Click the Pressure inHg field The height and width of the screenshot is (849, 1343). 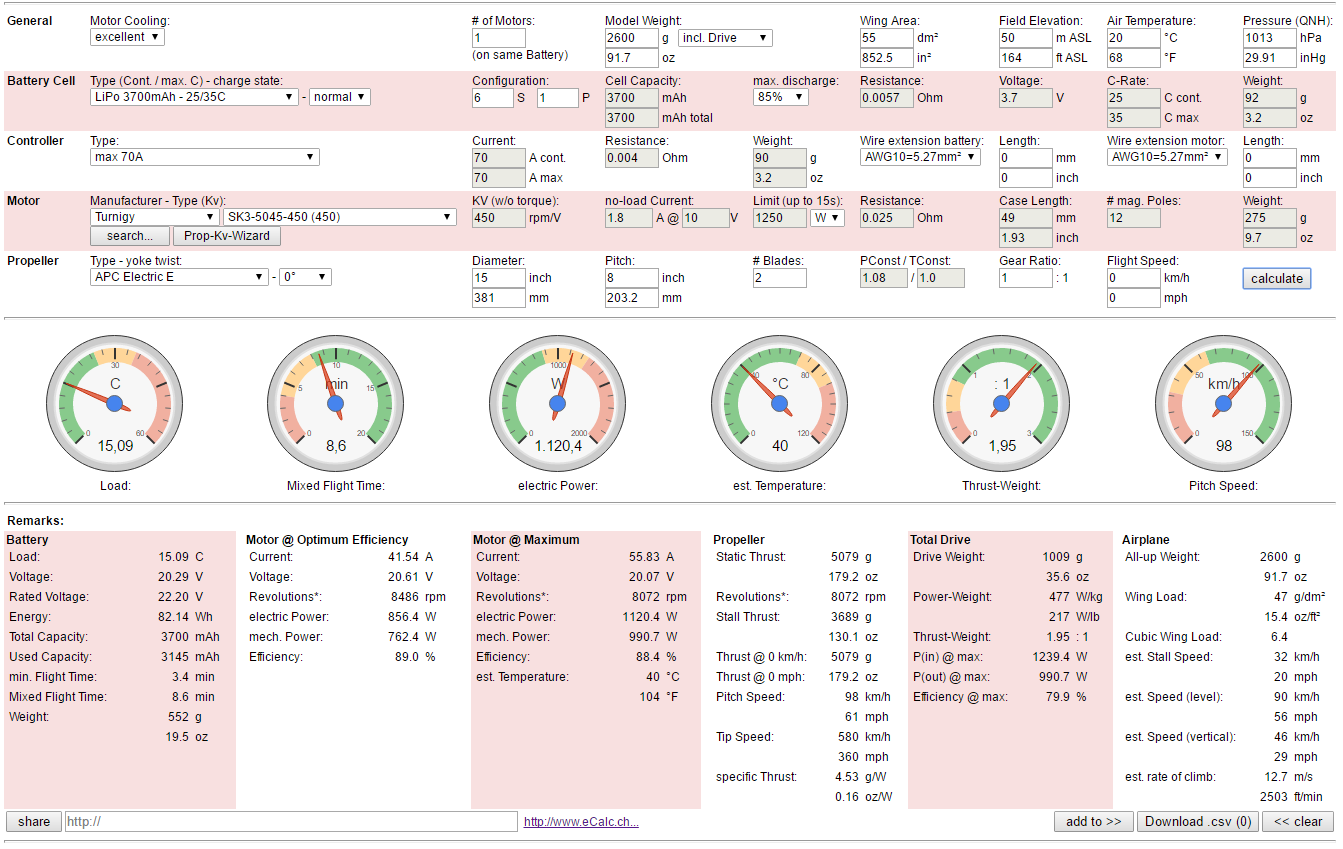1269,58
